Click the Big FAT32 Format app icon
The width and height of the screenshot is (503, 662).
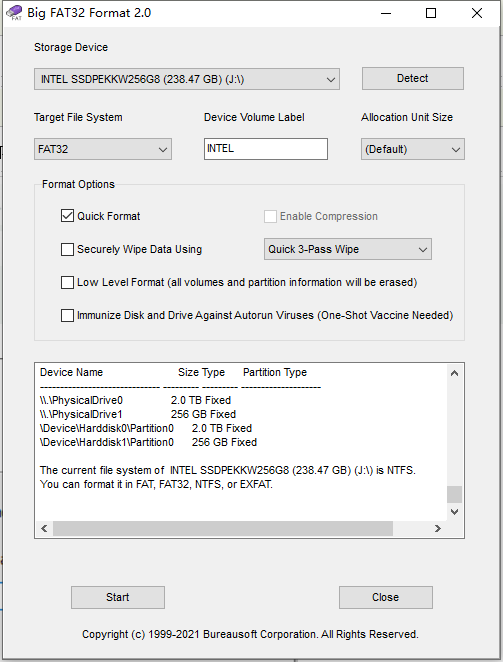click(x=14, y=12)
